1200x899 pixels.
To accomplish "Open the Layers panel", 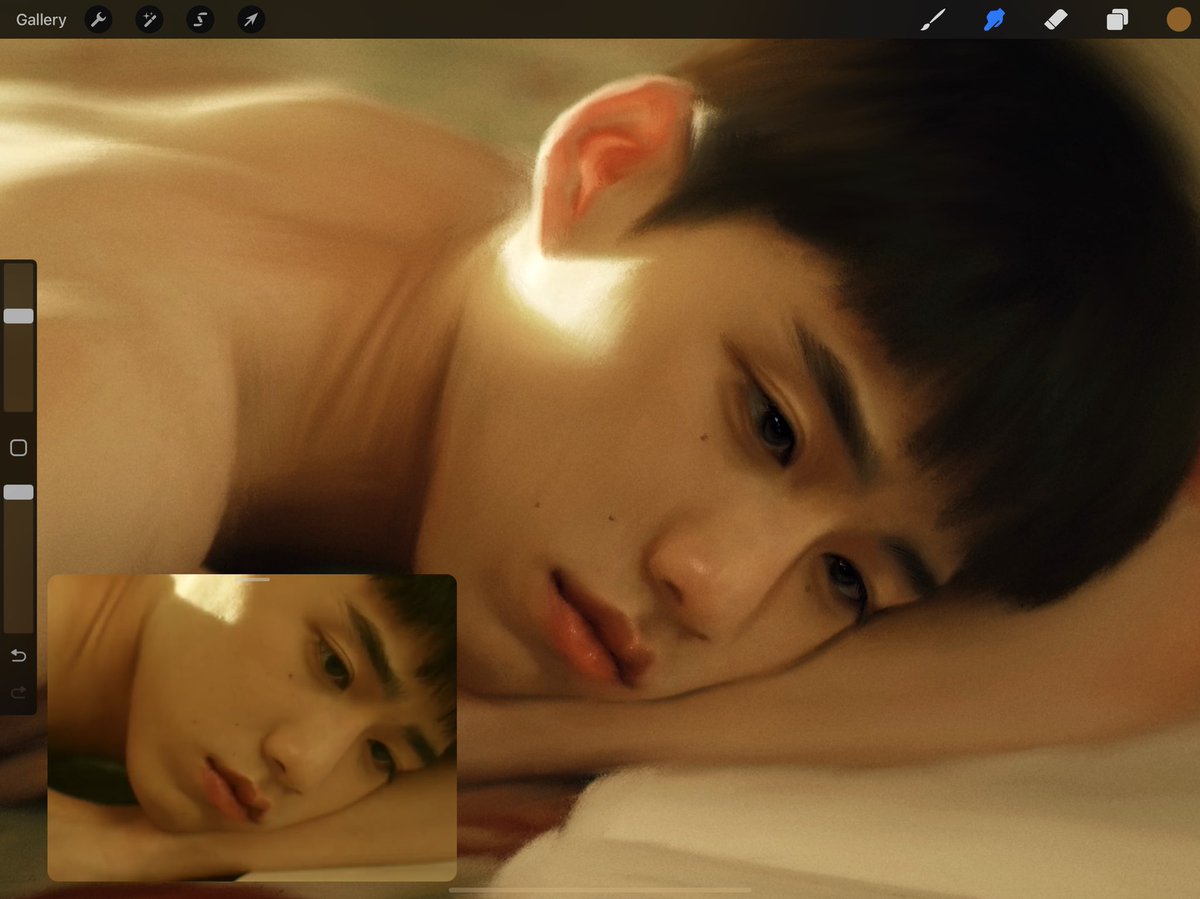I will click(x=1117, y=19).
